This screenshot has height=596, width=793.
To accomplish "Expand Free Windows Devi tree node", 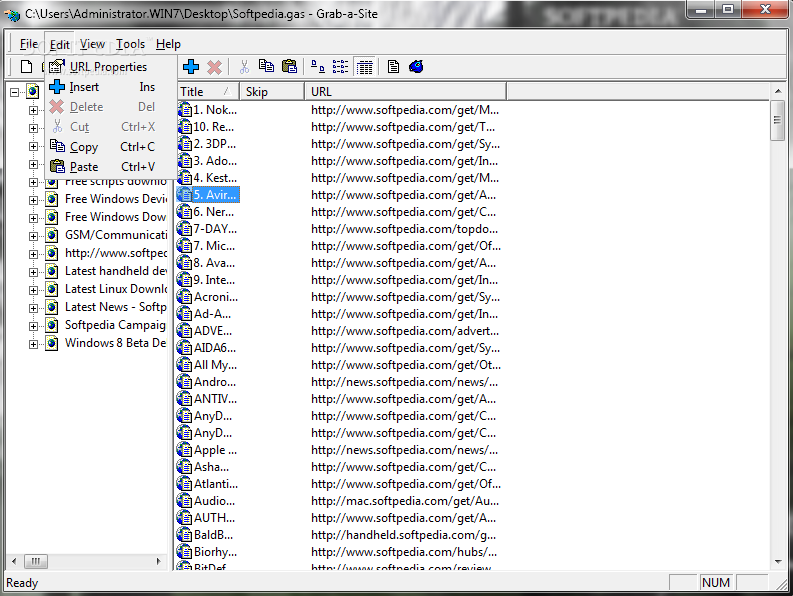I will [x=33, y=200].
